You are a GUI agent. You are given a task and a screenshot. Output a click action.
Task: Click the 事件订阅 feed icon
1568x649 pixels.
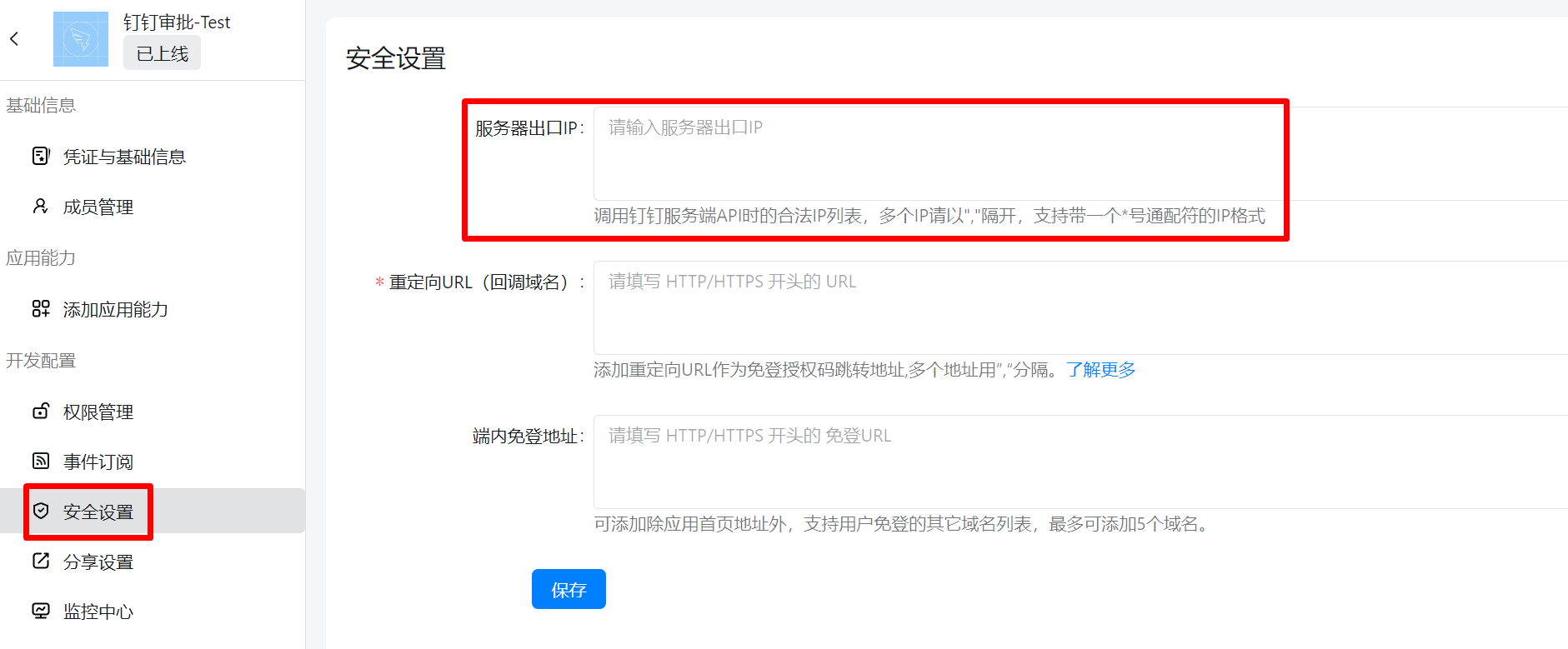[x=41, y=461]
